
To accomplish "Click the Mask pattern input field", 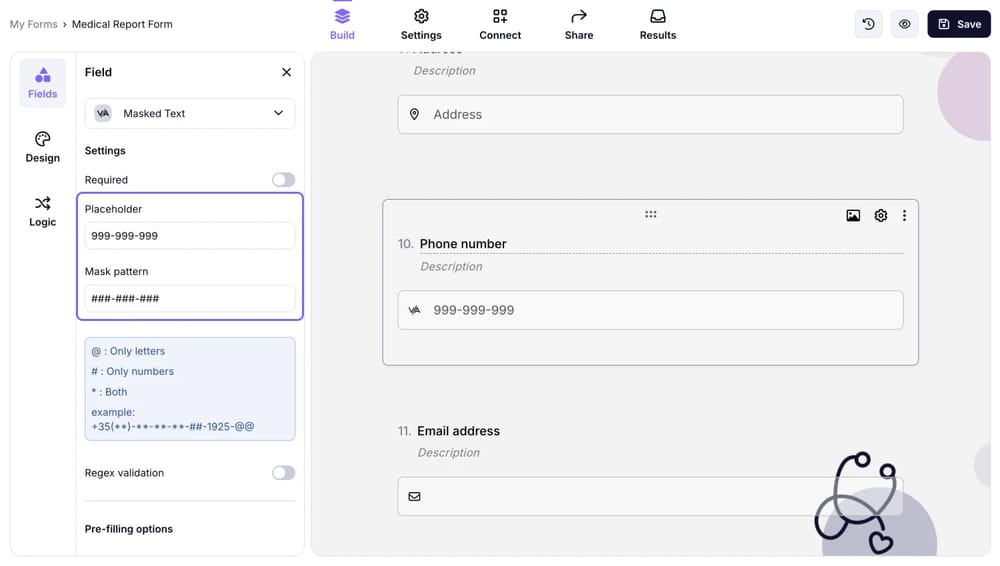I will click(190, 298).
